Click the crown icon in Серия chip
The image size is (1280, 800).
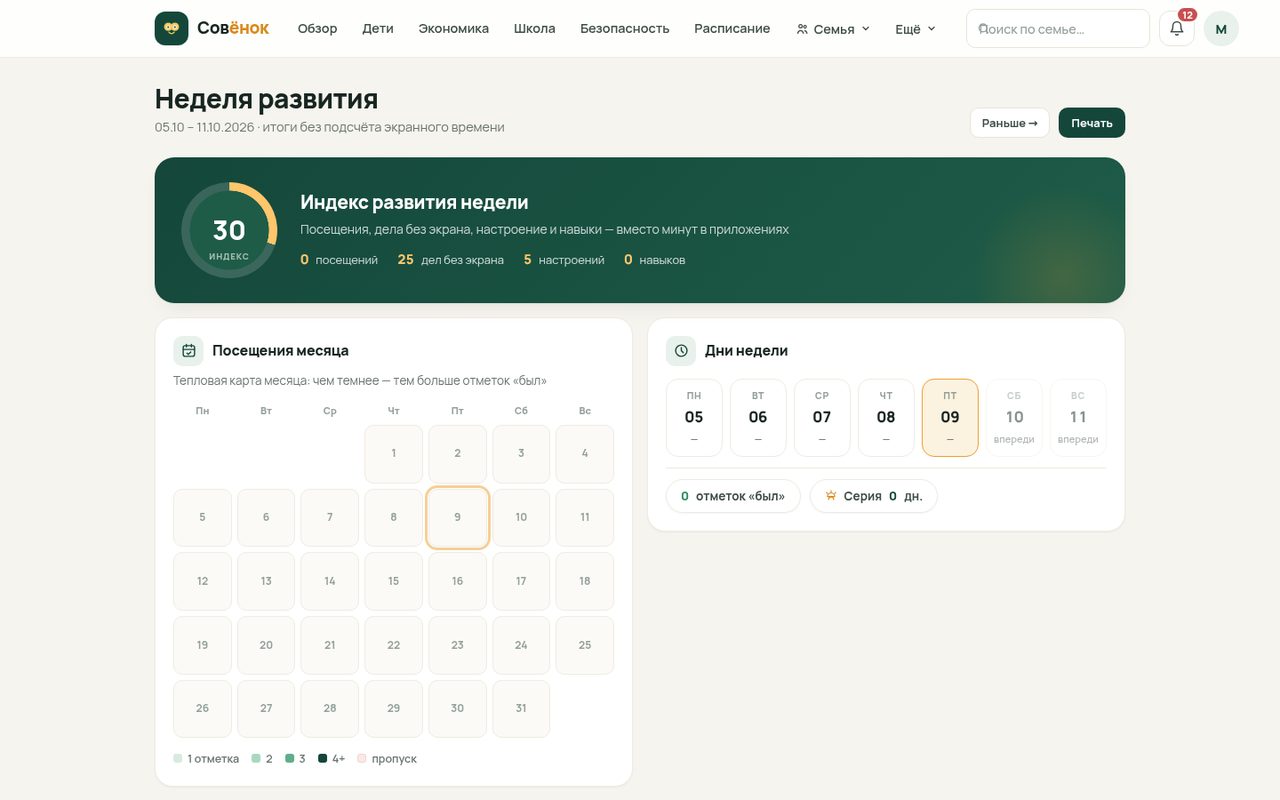pyautogui.click(x=830, y=496)
